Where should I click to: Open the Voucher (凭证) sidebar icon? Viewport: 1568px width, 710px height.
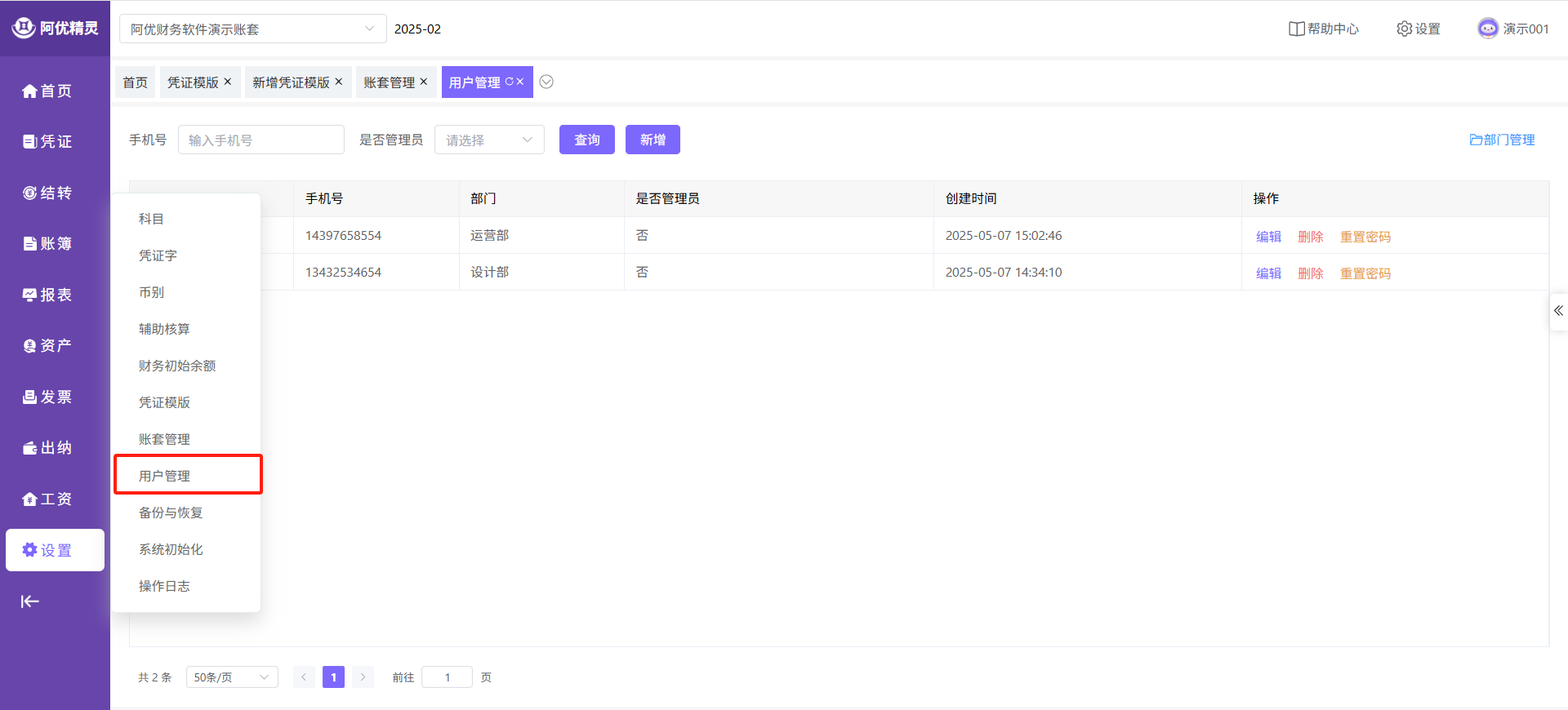pos(29,142)
